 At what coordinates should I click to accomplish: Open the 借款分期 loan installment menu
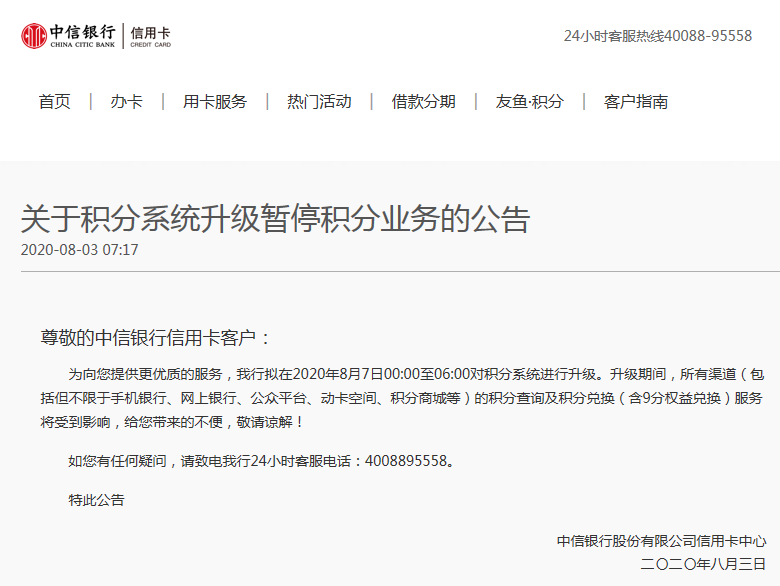click(423, 101)
